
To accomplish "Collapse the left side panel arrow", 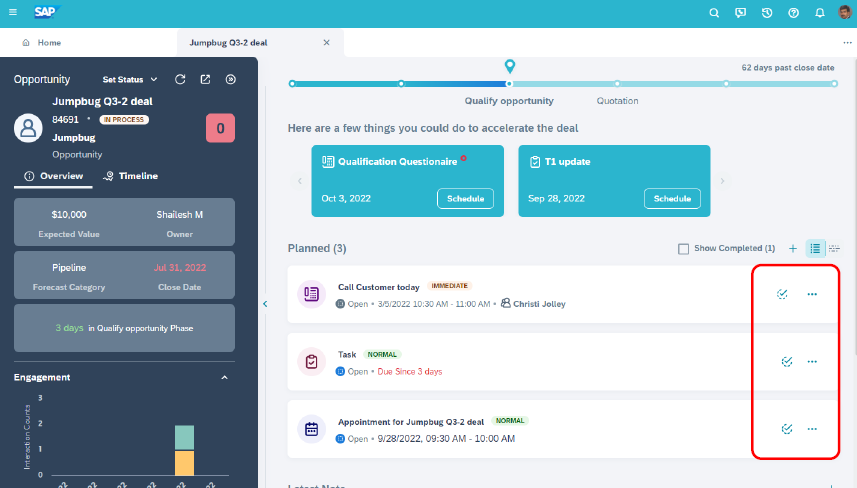I will [265, 303].
